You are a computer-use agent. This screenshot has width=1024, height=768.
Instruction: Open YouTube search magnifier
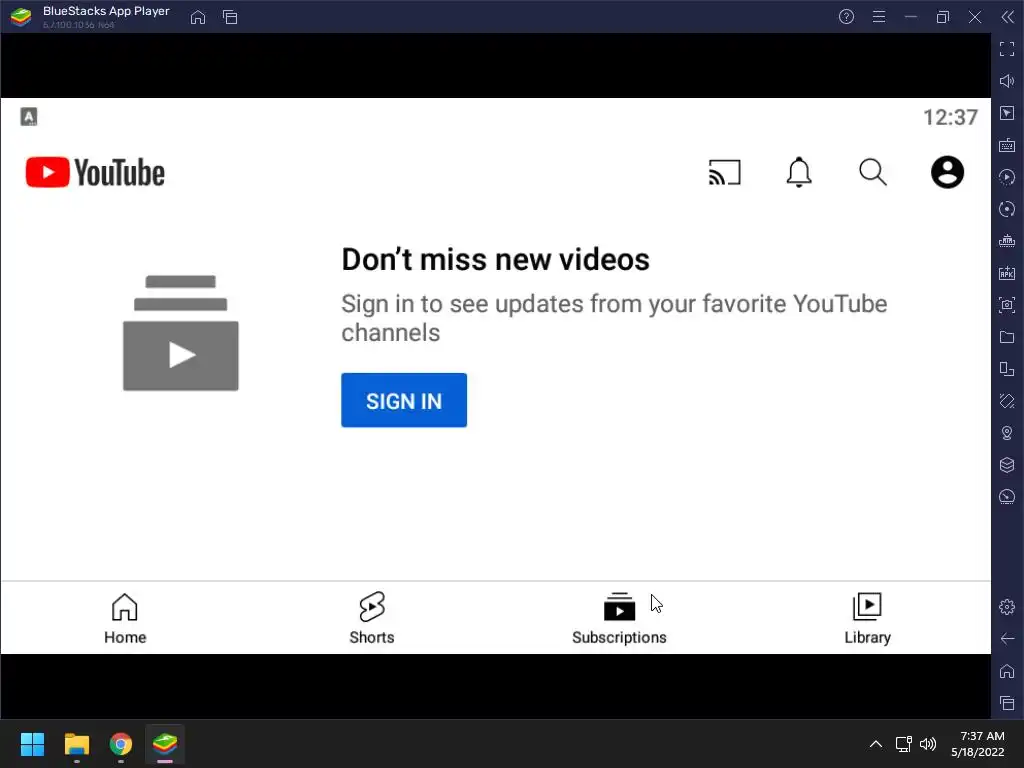[x=872, y=172]
